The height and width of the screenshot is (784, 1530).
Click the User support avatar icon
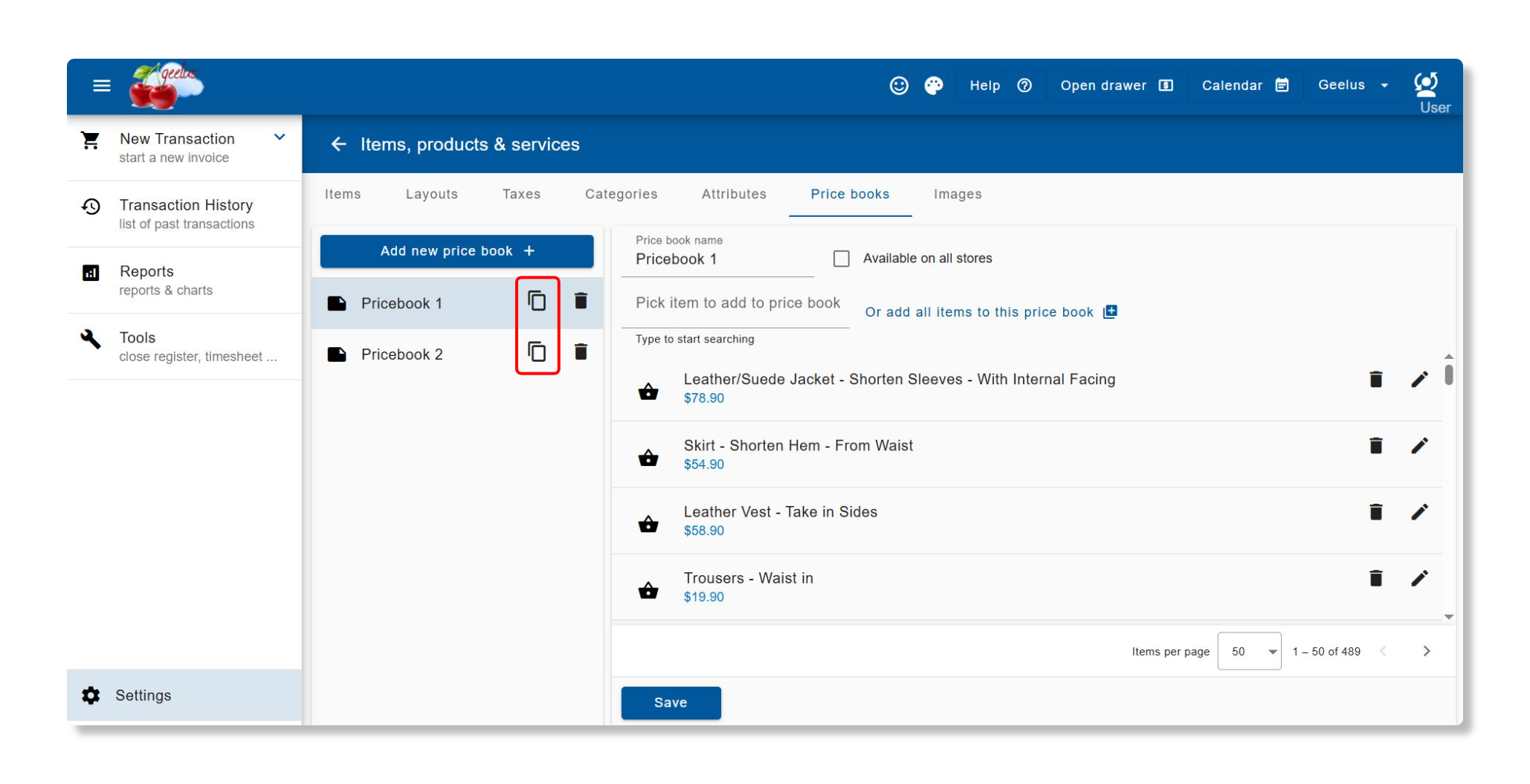click(x=1426, y=85)
